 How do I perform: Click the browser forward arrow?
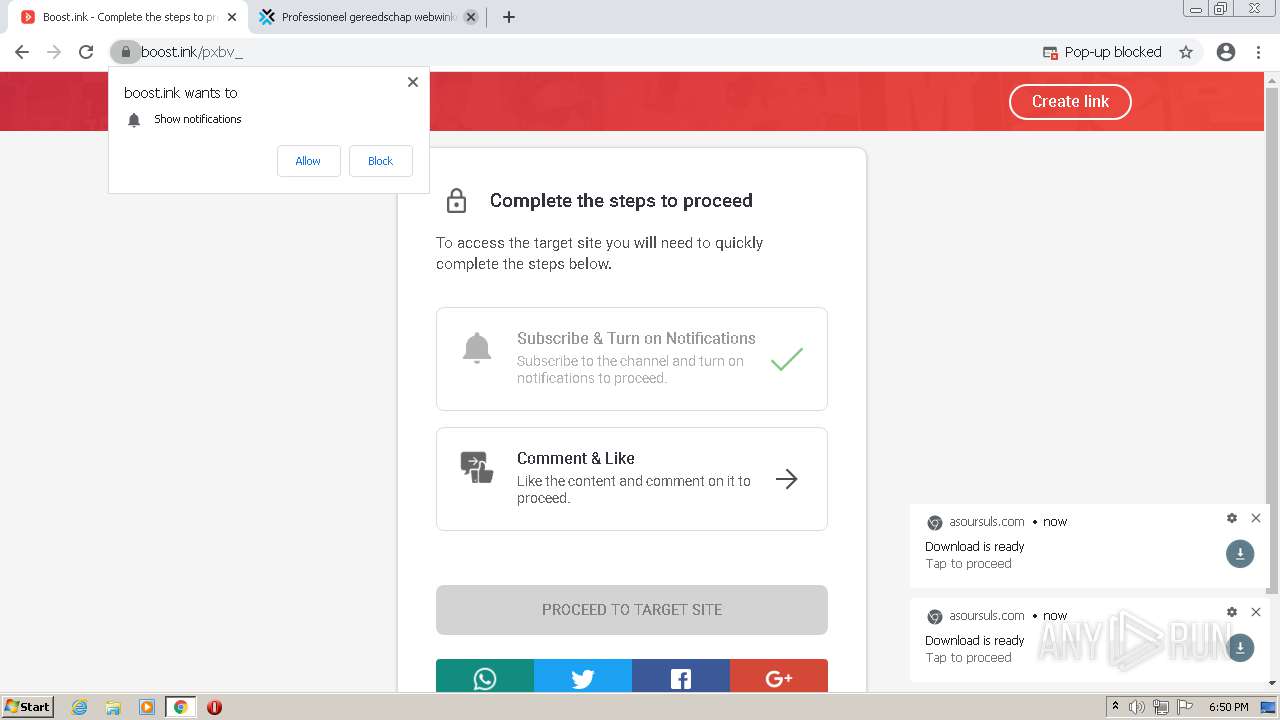point(54,52)
